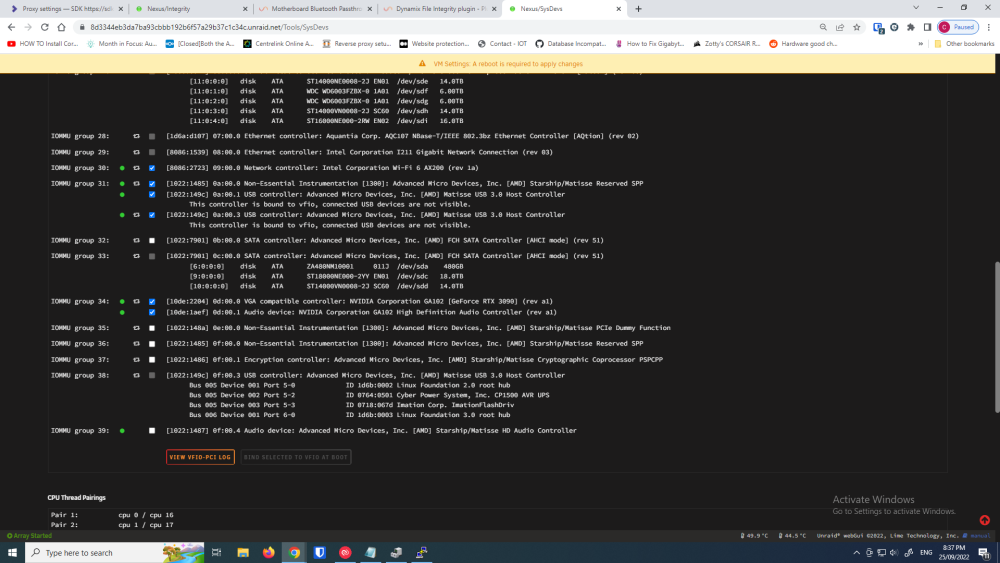Image resolution: width=1000 pixels, height=563 pixels.
Task: Open the notification center icon
Action: pyautogui.click(x=984, y=552)
